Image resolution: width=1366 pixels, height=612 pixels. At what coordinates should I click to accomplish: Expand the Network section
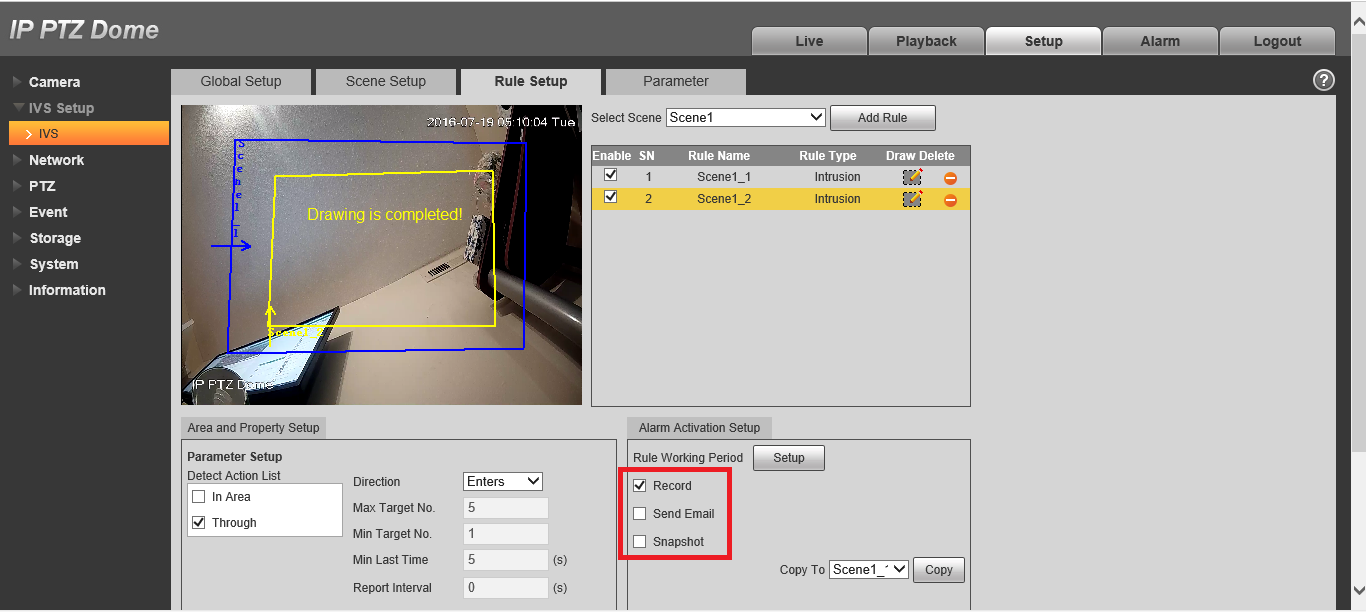click(x=56, y=160)
